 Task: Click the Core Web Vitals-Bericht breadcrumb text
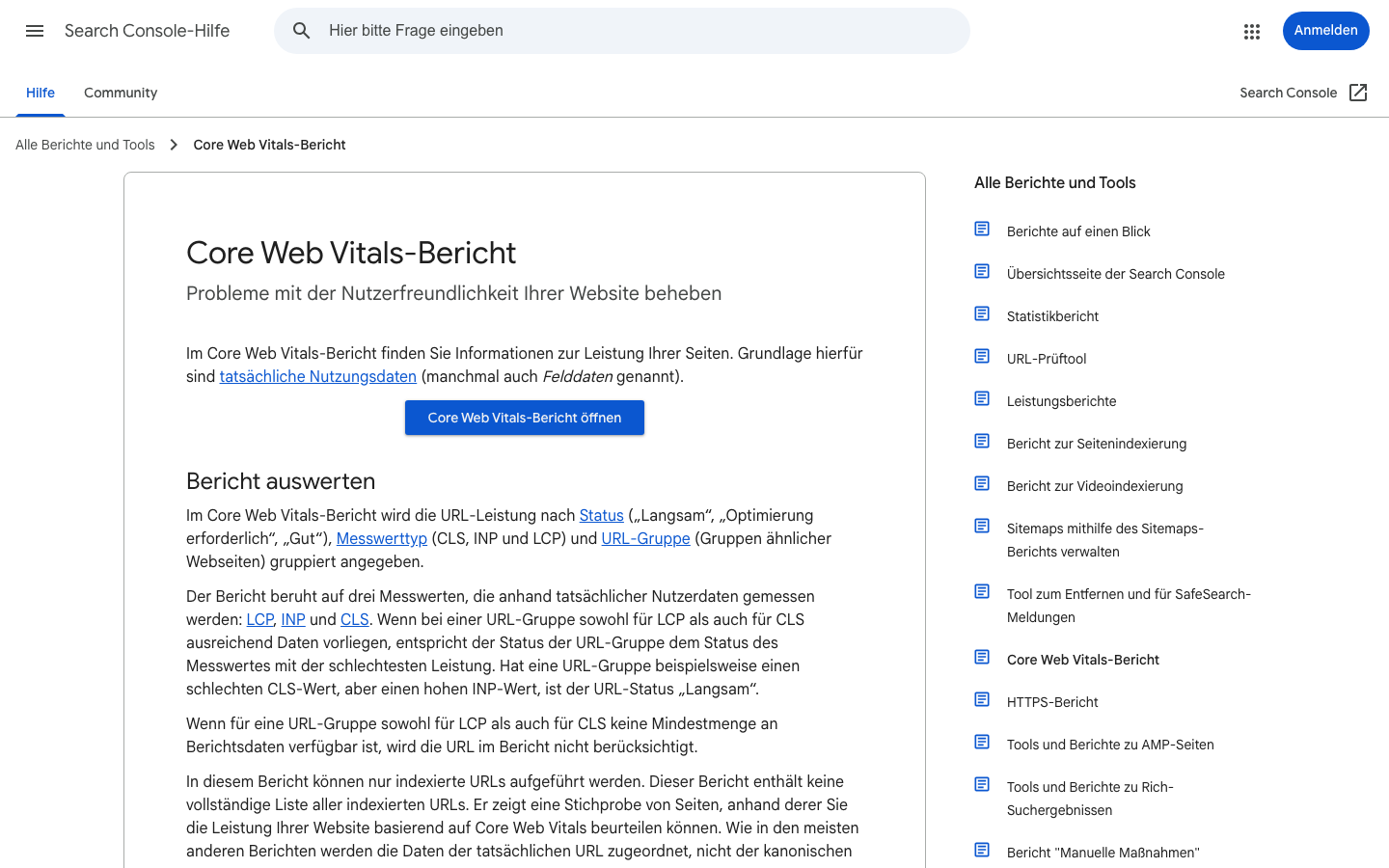(x=269, y=145)
